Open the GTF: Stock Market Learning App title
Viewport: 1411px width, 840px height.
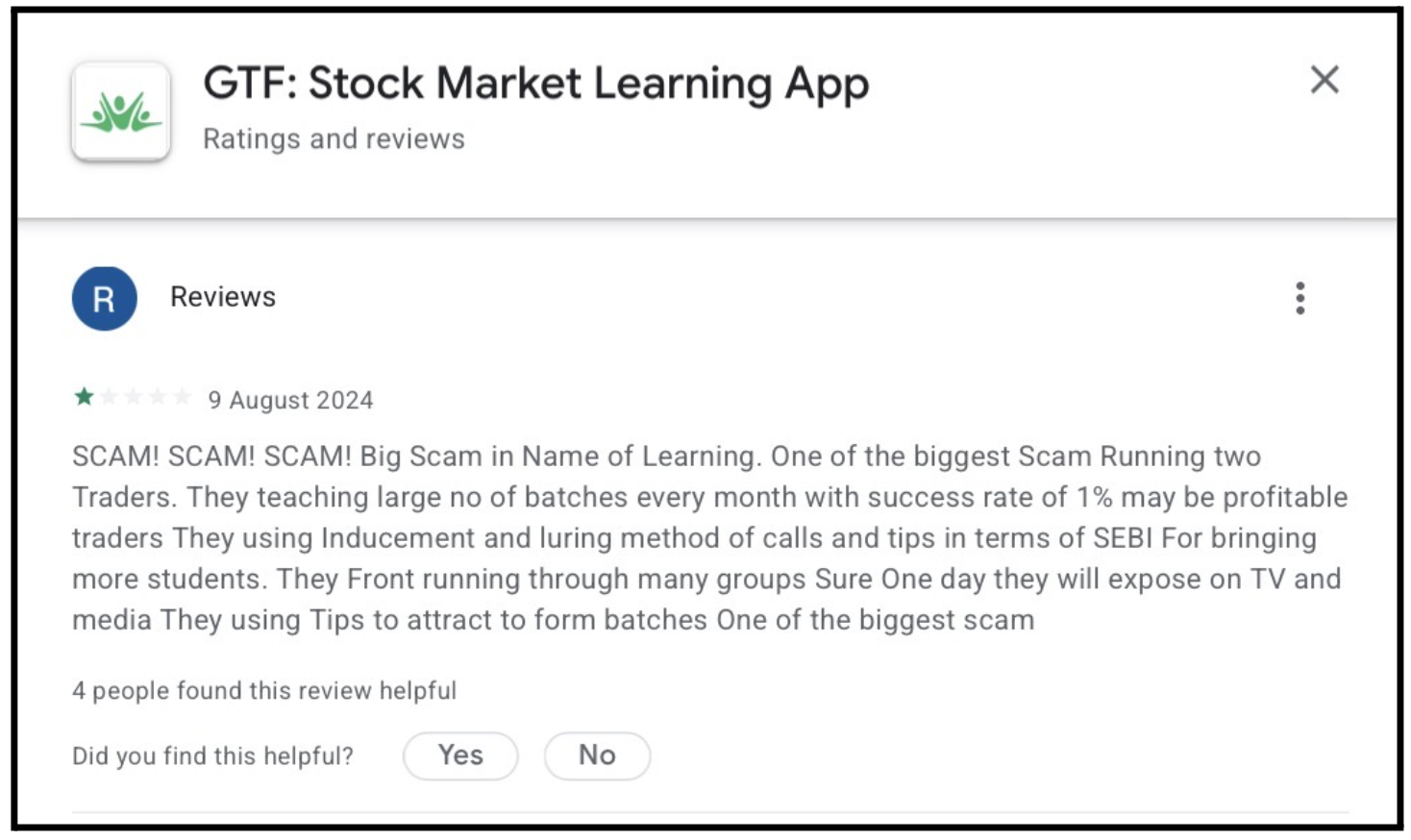[x=534, y=84]
